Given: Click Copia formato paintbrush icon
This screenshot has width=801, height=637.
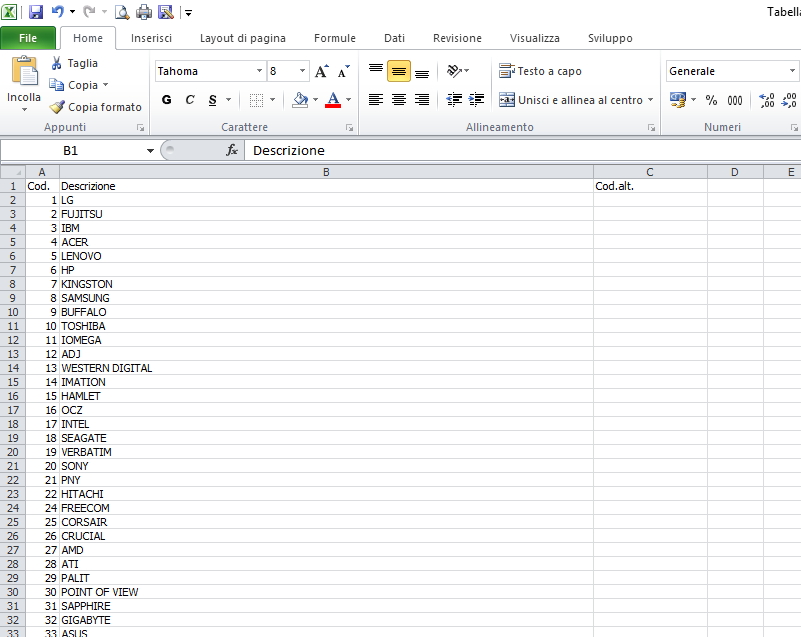Looking at the screenshot, I should 57,107.
